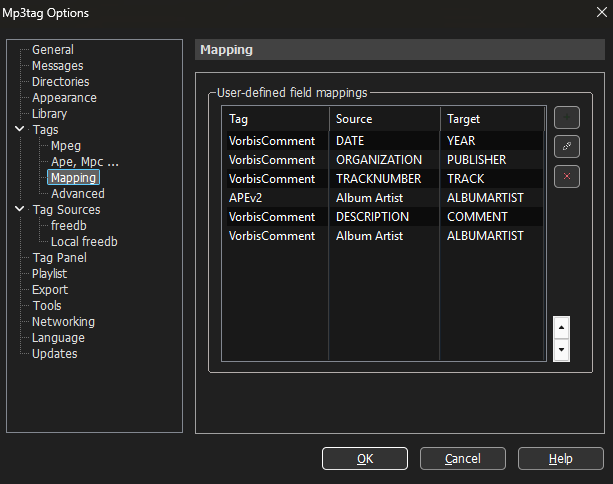Open Help for Mp3tag options
The width and height of the screenshot is (613, 484).
pyautogui.click(x=561, y=458)
